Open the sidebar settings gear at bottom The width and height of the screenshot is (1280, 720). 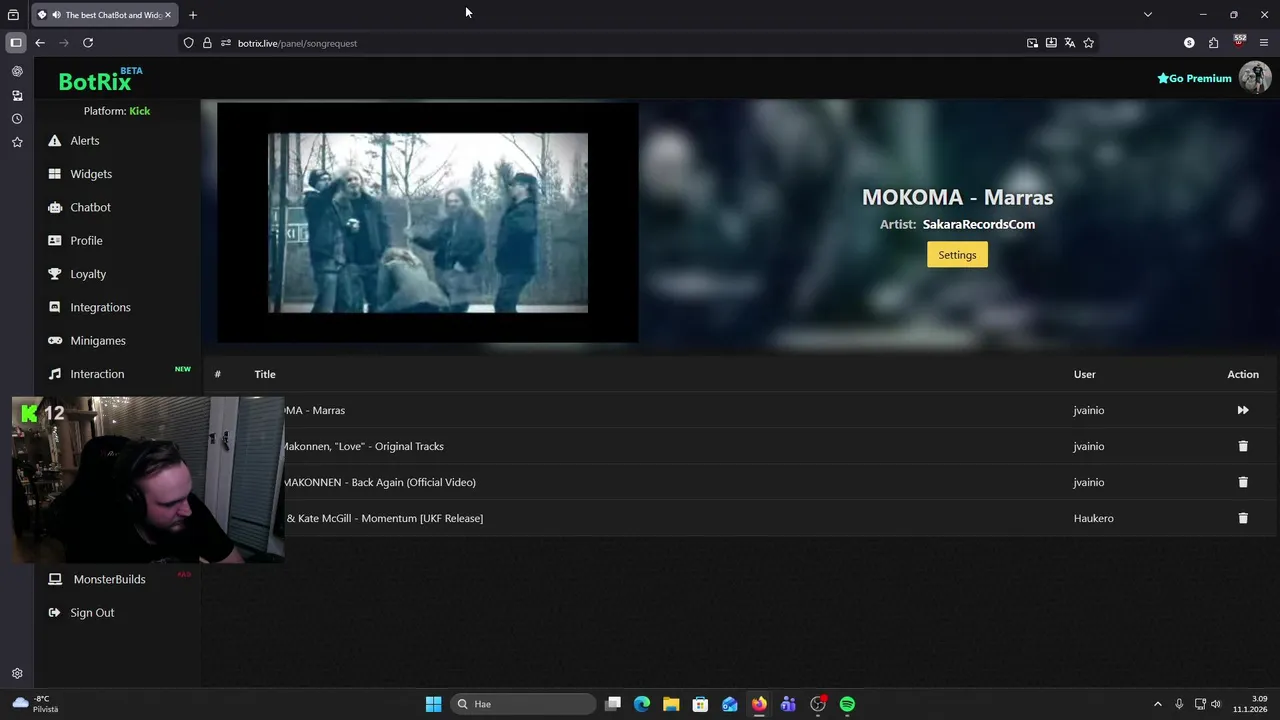click(17, 674)
